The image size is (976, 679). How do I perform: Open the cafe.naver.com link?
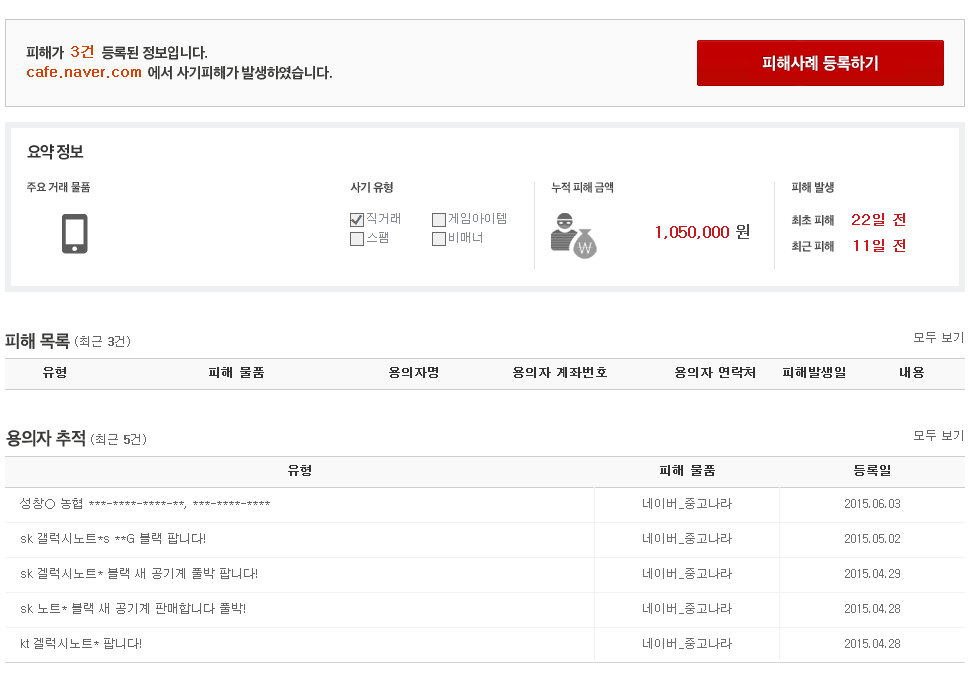pos(84,72)
